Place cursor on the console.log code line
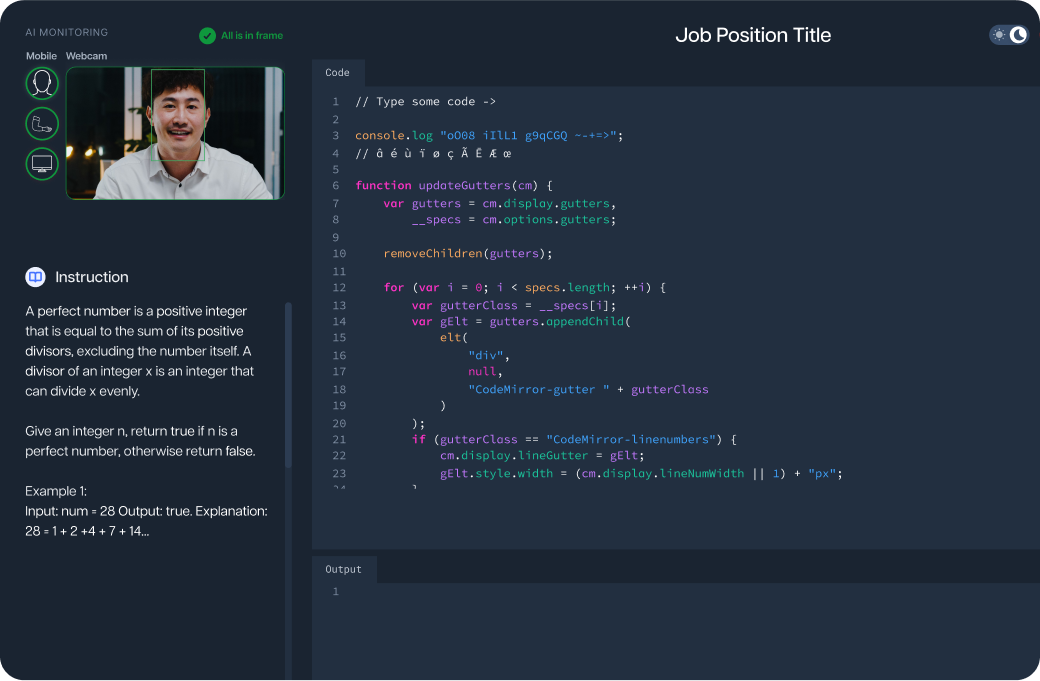 coord(488,136)
